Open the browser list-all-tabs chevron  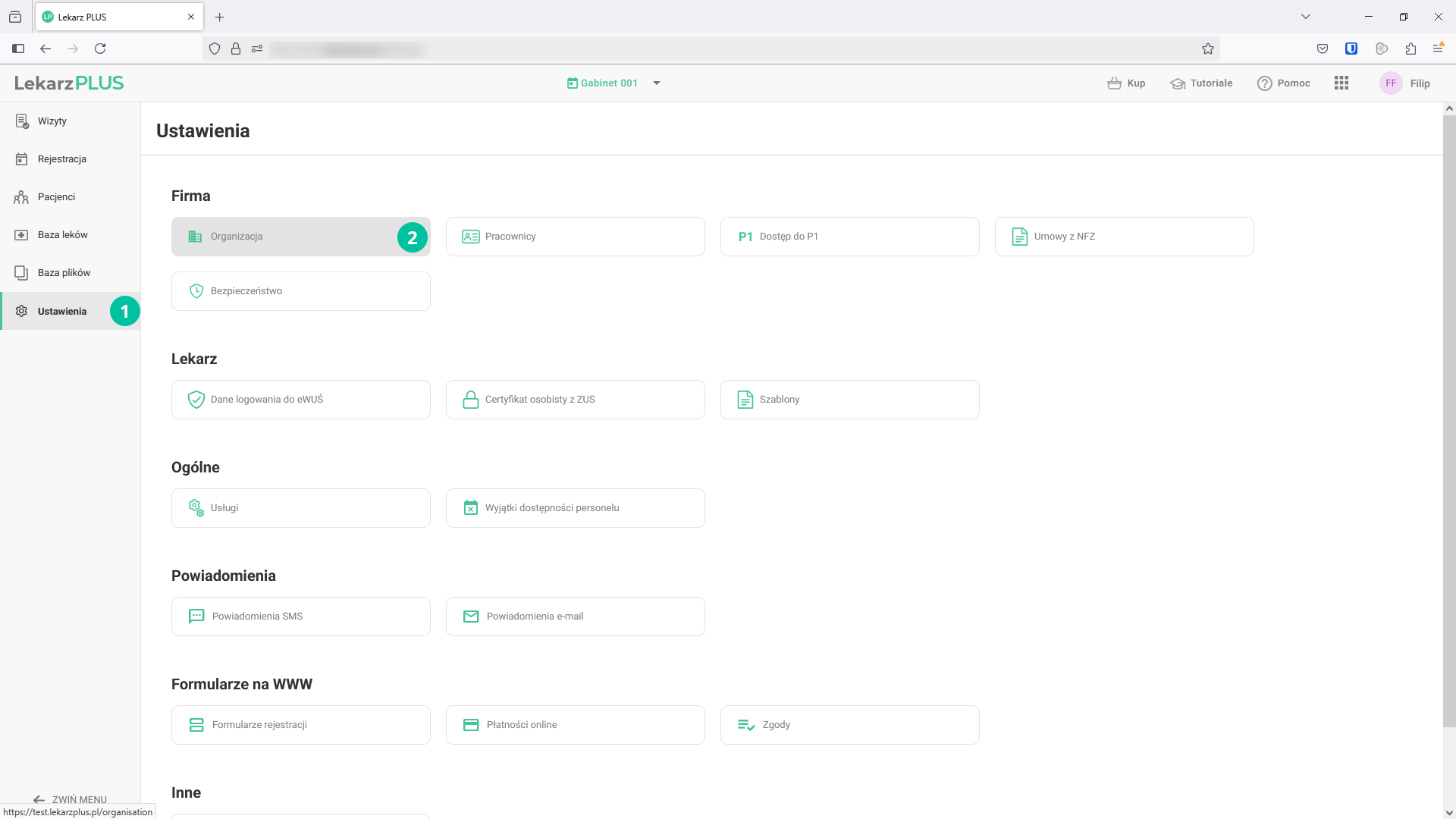tap(1306, 17)
